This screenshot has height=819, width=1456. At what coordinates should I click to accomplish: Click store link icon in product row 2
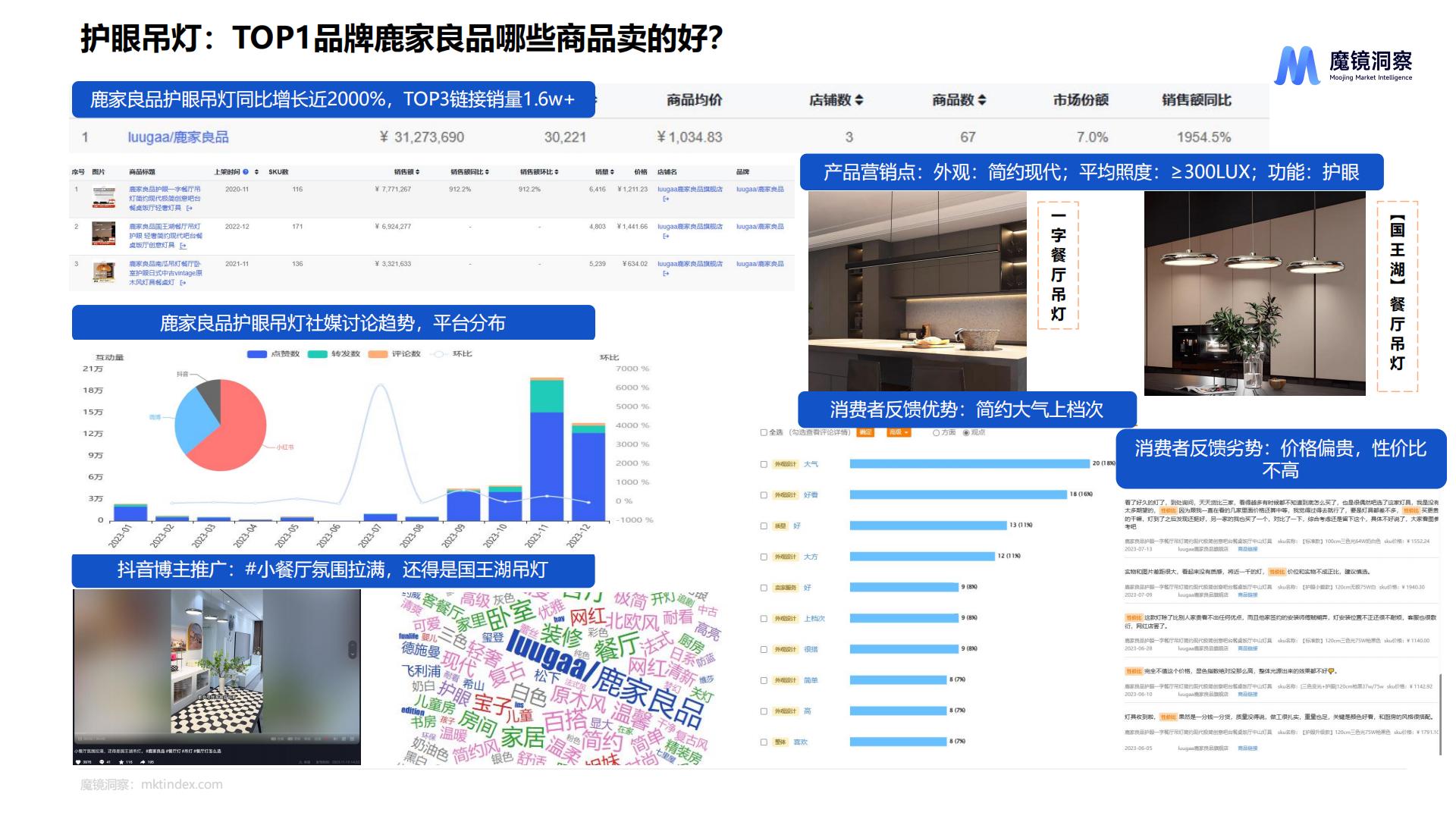666,236
